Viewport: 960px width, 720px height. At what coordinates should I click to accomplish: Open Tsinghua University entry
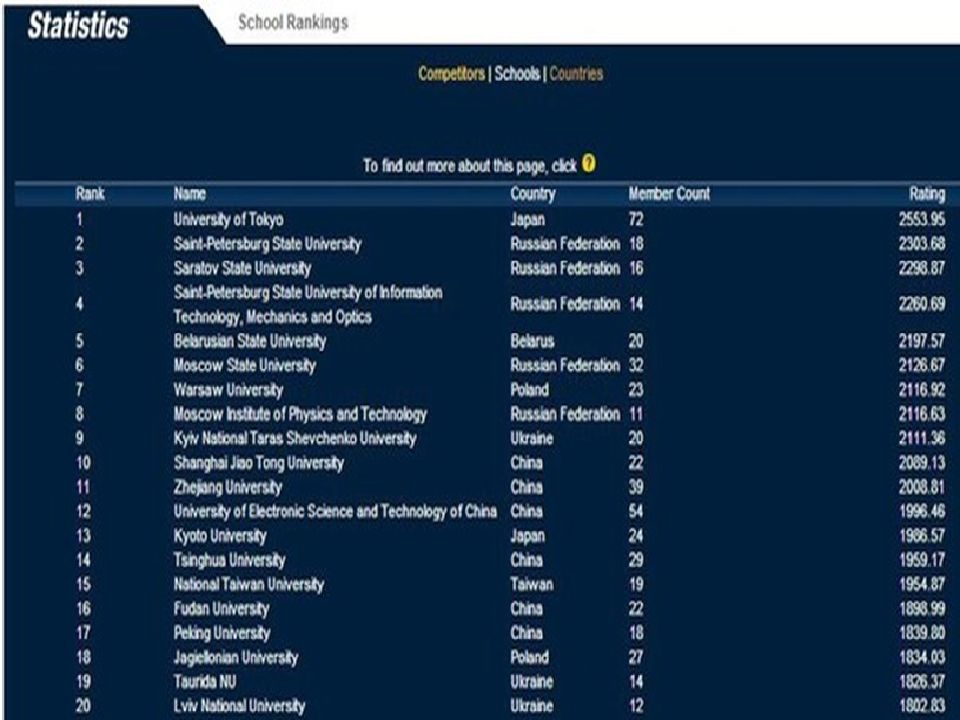point(229,560)
